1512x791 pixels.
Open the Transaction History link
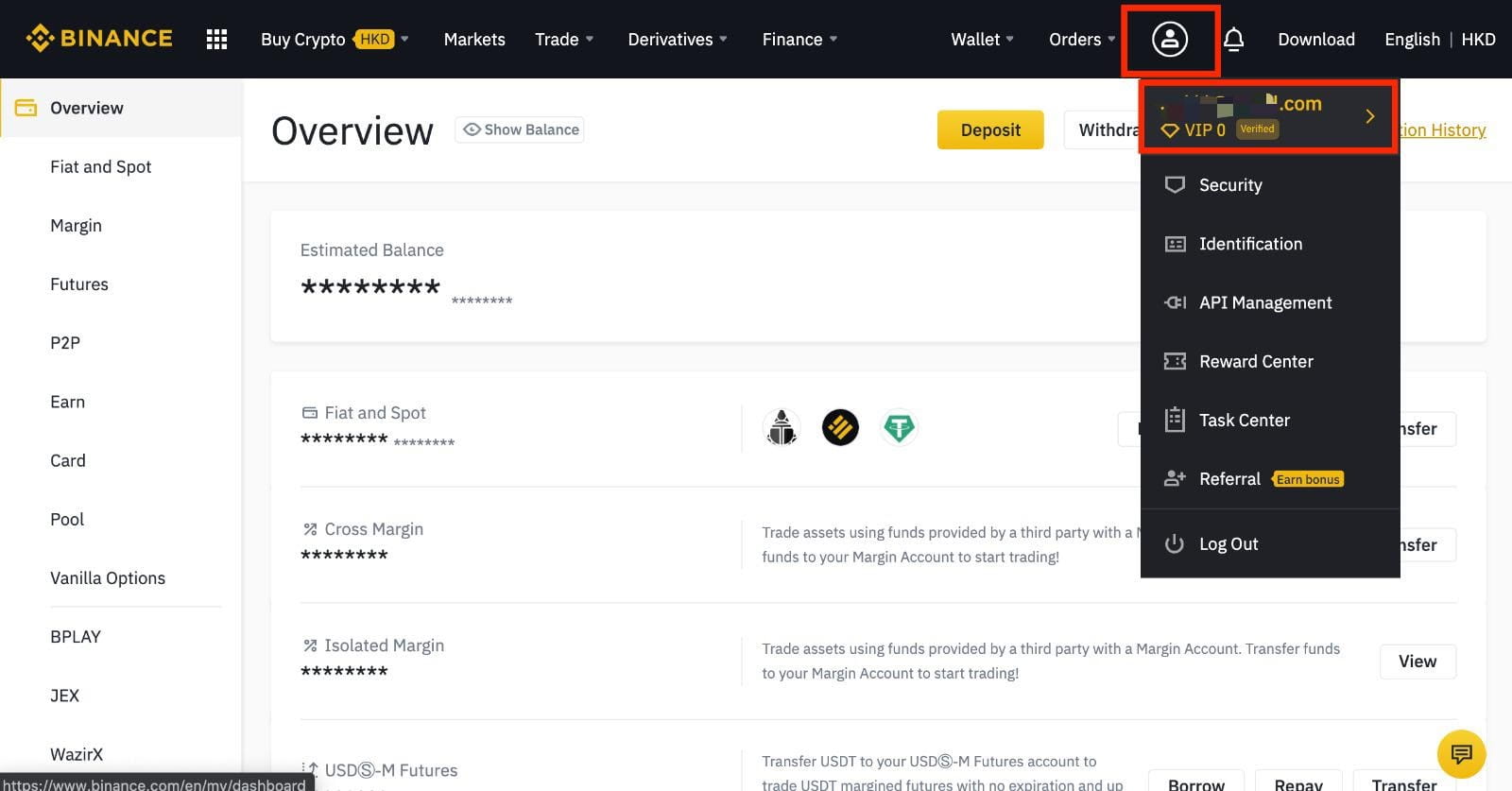pos(1443,130)
